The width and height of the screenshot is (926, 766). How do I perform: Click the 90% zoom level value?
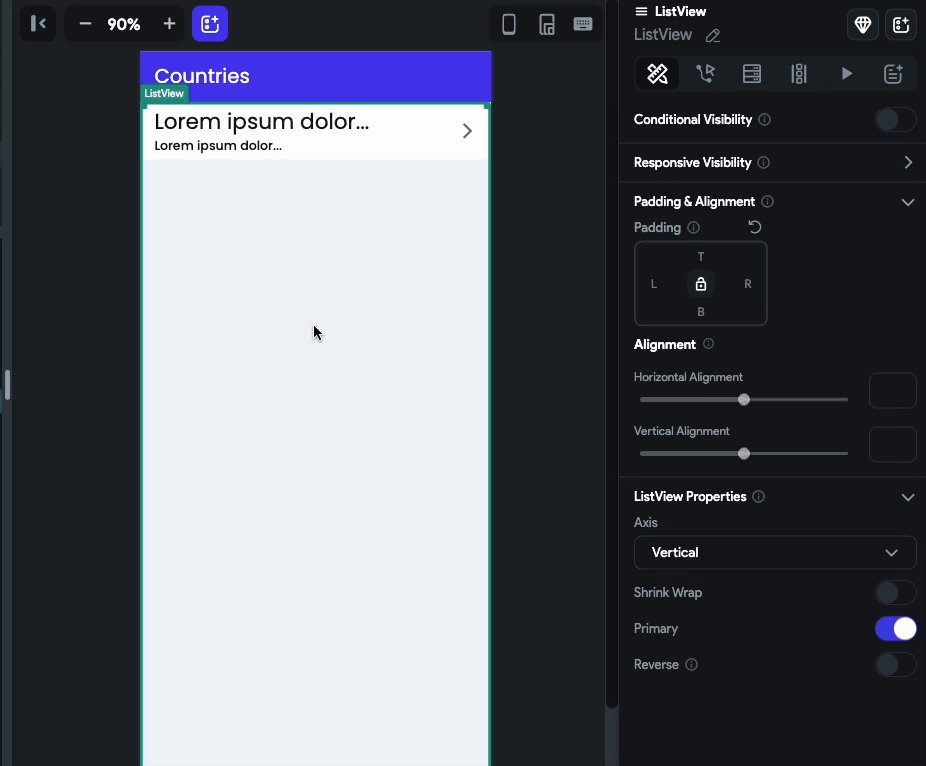pyautogui.click(x=123, y=24)
